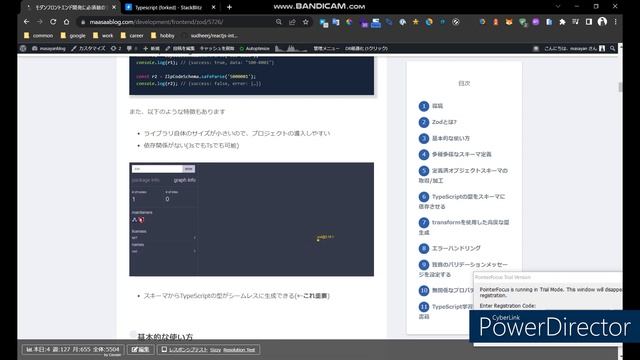Click the page vertical scrollbar thumb
Screen dimensions: 640x360
620,87
